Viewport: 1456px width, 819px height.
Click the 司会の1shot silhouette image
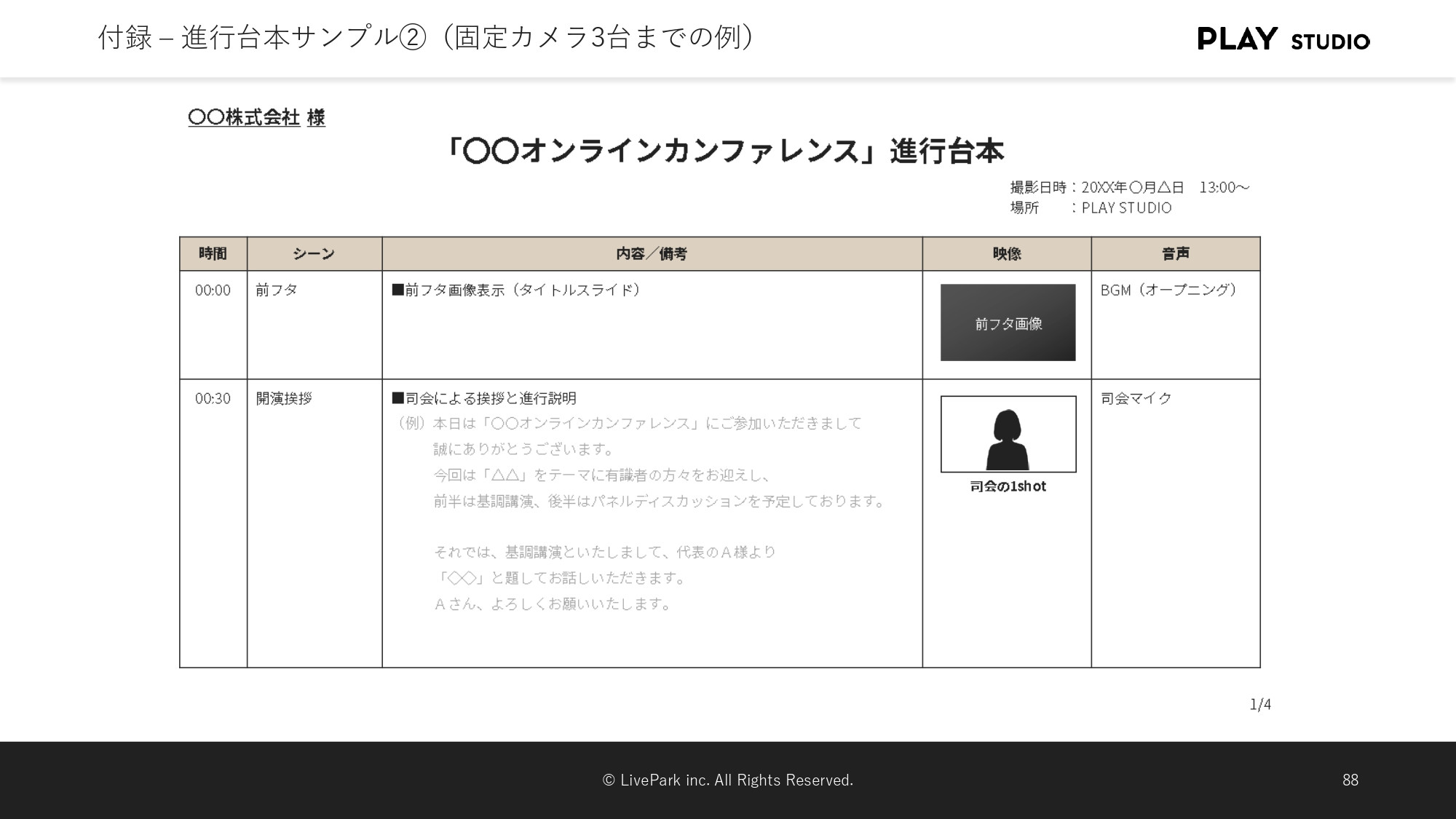coord(1008,433)
